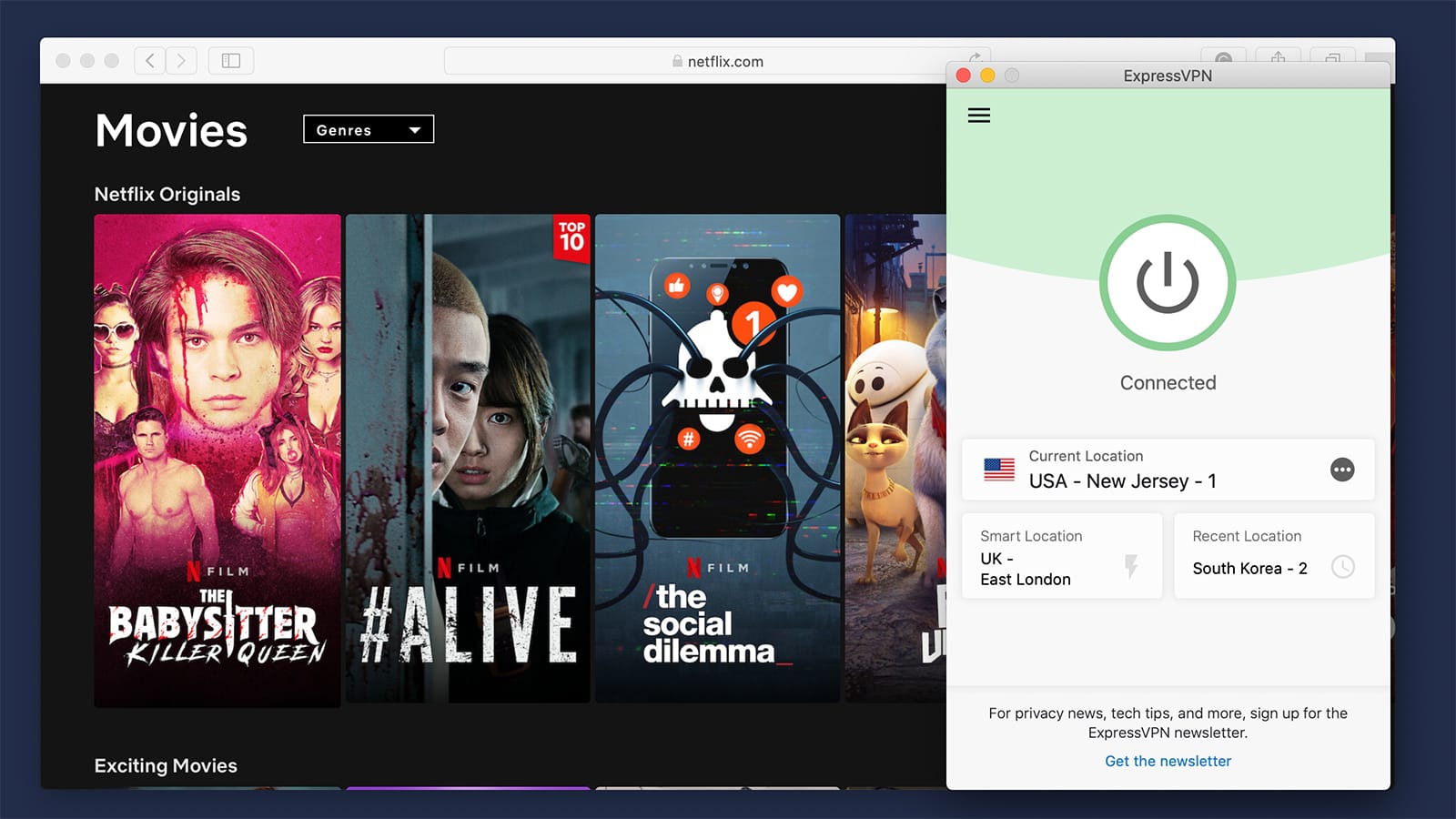Viewport: 1456px width, 819px height.
Task: Open location options via three-dot icon
Action: (x=1342, y=470)
